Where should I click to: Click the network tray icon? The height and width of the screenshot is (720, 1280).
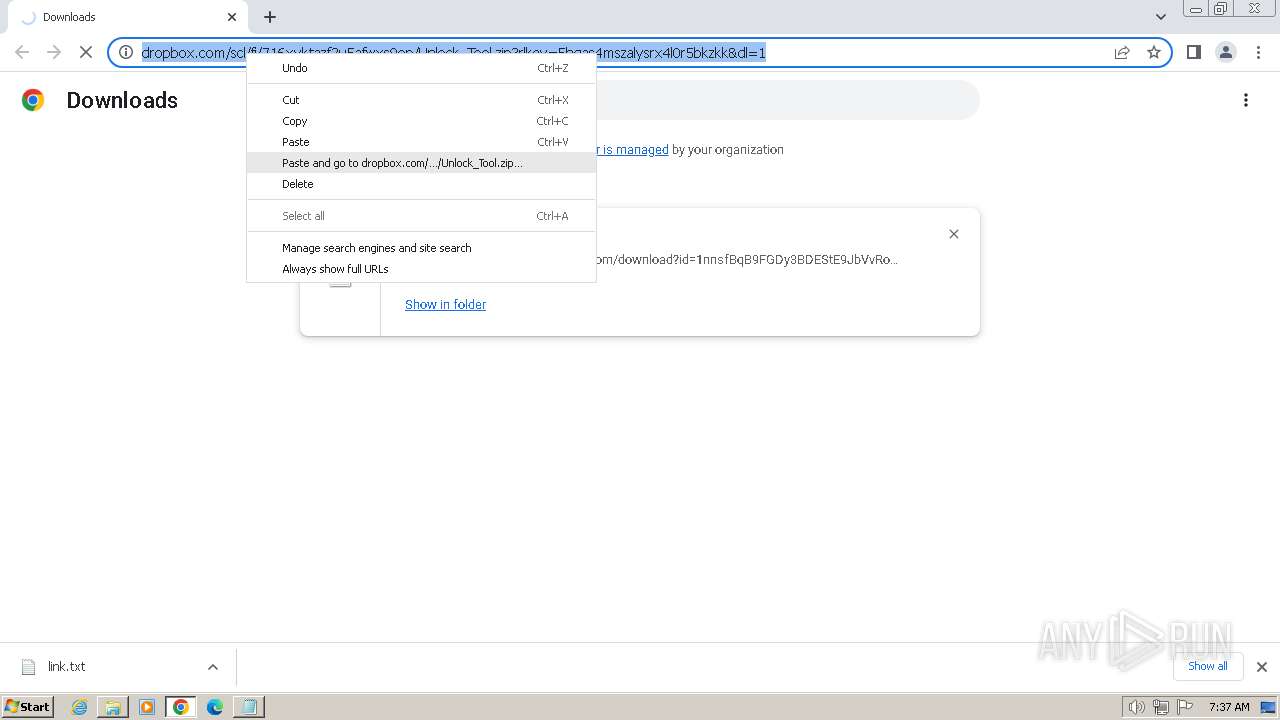(1161, 707)
